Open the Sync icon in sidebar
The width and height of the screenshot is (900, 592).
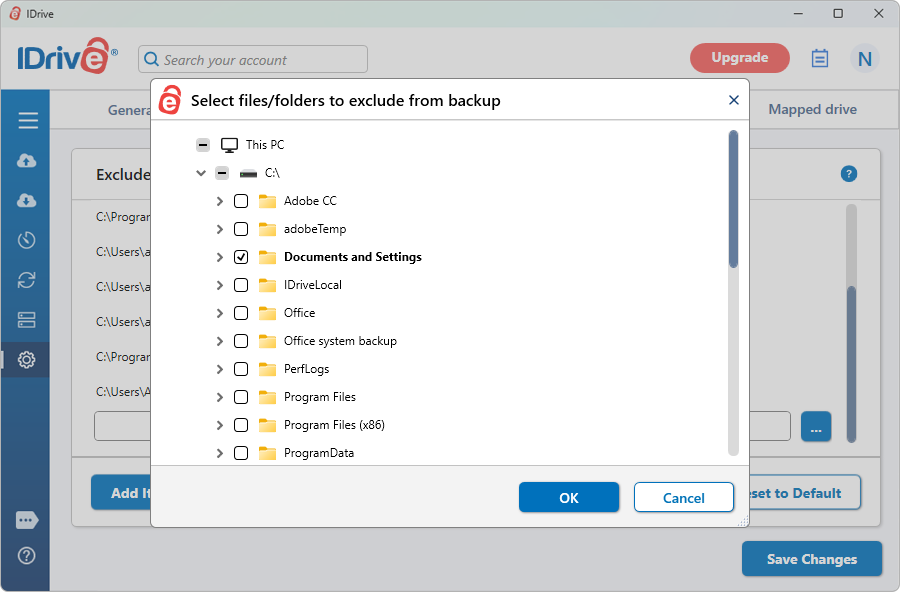27,280
